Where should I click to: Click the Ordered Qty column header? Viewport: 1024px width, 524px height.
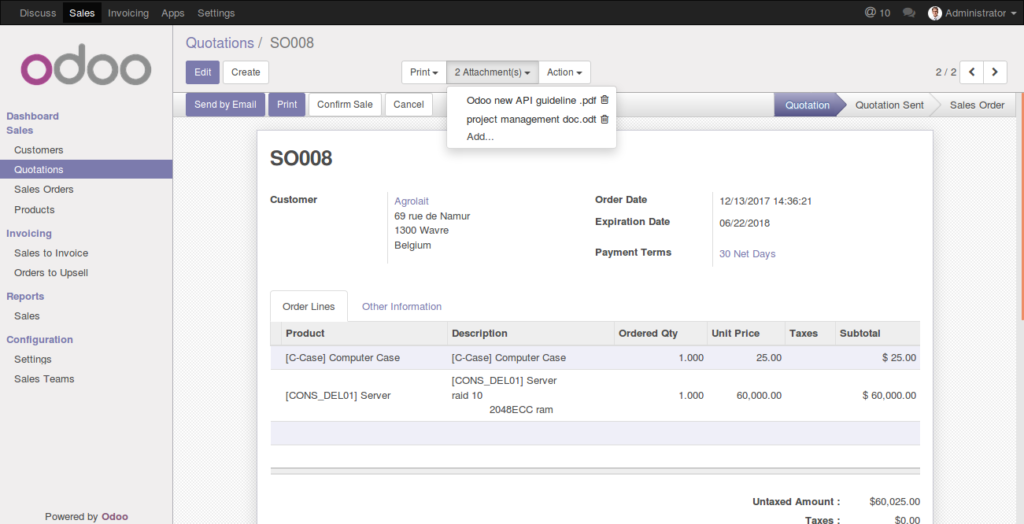click(660, 333)
